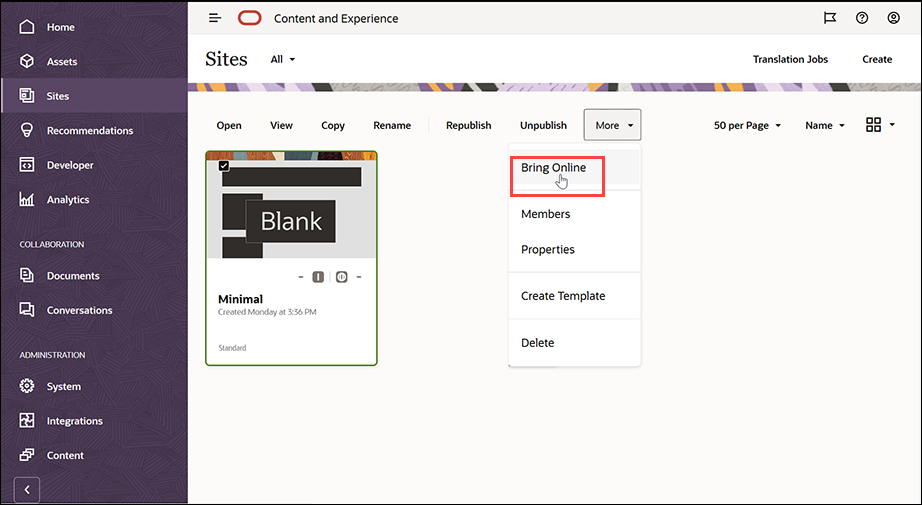Screen dimensions: 922x505
Task: Click the System gear icon
Action: point(27,386)
